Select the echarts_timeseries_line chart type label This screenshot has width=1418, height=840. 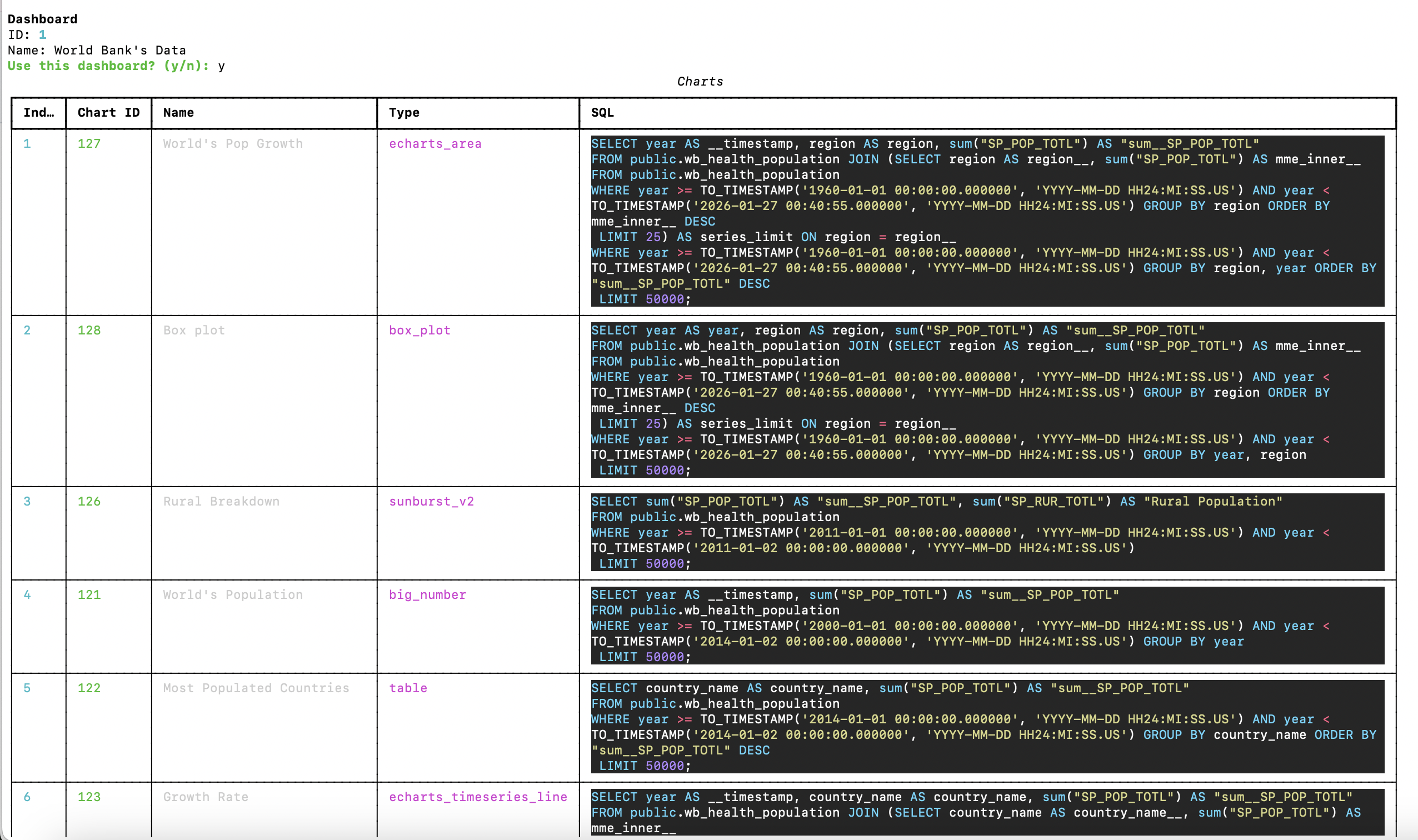[x=478, y=797]
